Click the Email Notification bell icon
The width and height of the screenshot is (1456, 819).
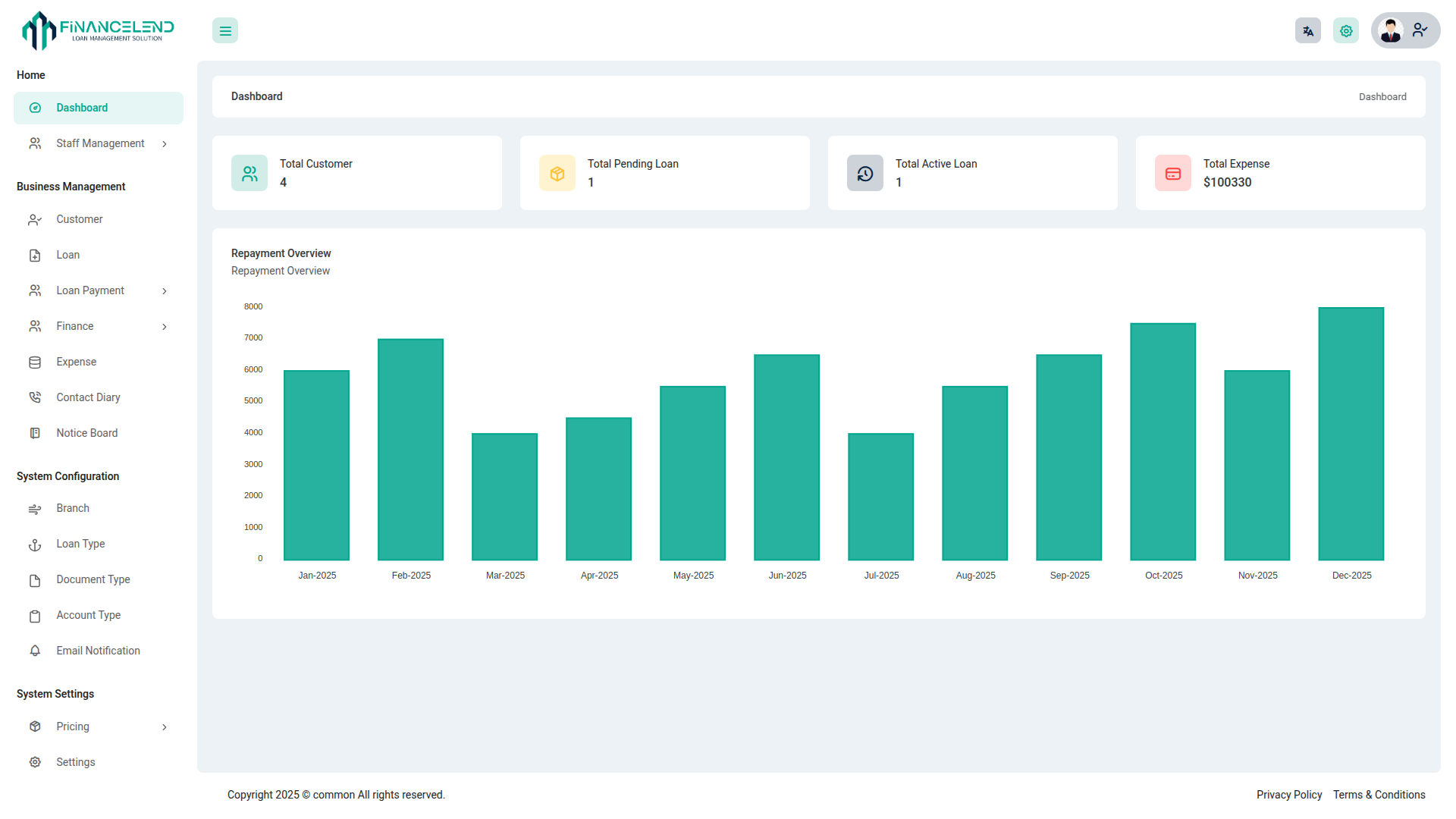[35, 651]
